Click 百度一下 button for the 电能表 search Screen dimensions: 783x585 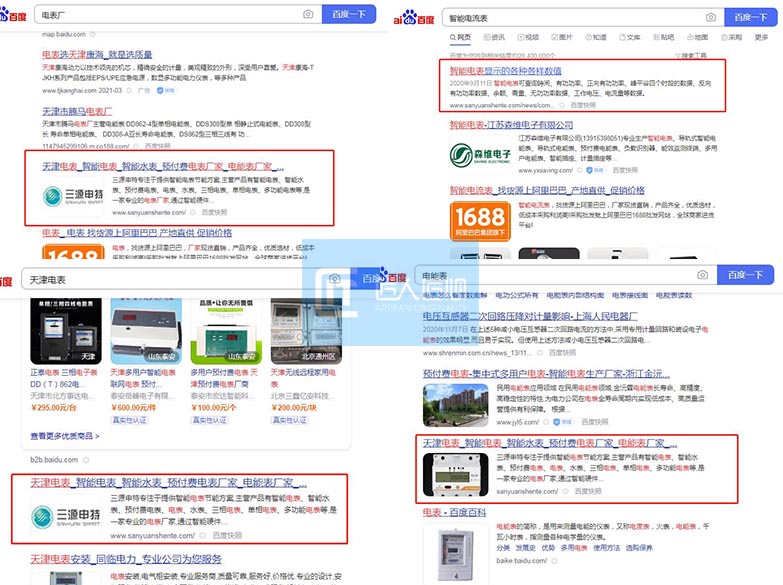click(745, 275)
